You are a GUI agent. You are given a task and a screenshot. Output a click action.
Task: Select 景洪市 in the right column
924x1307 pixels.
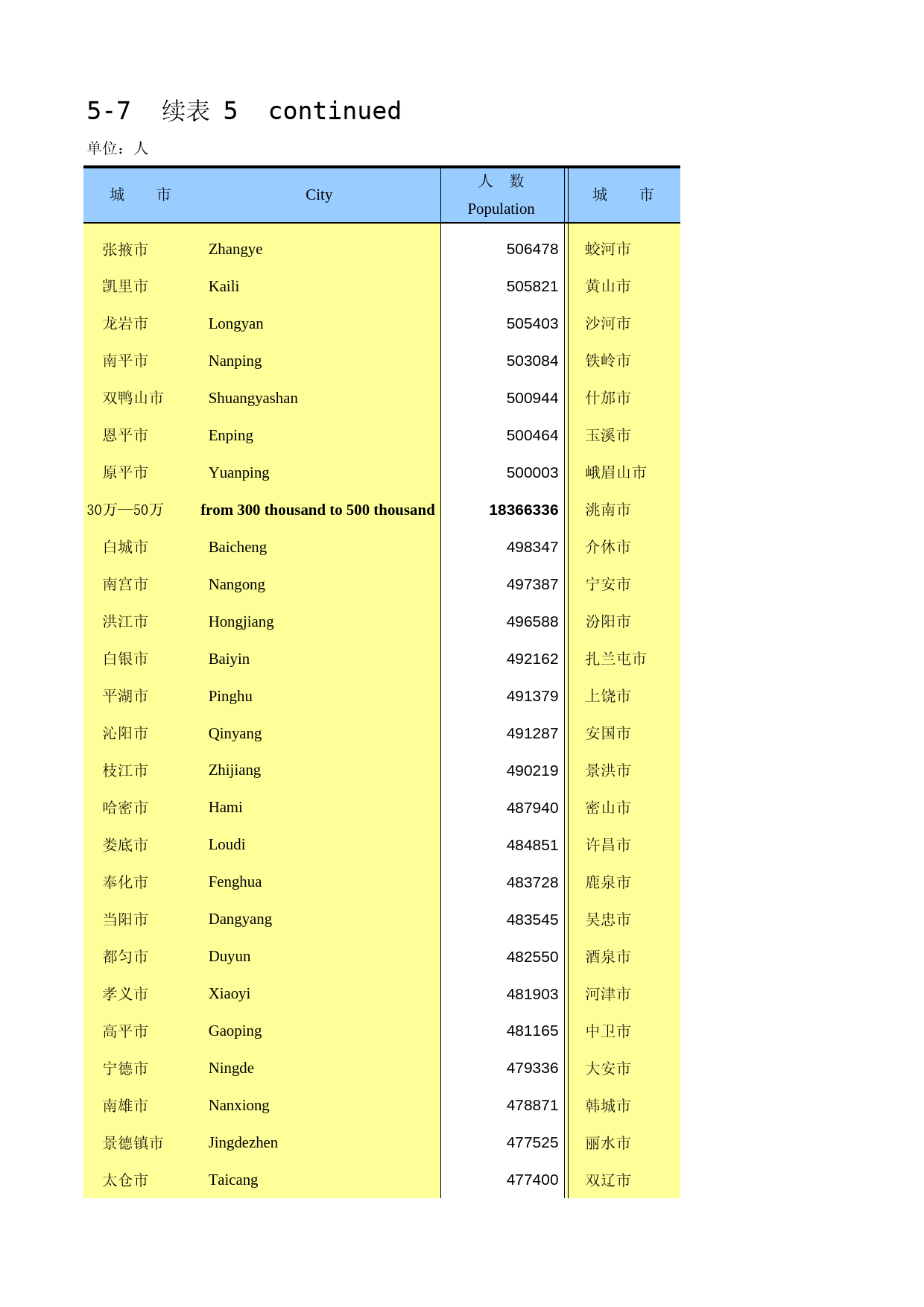pyautogui.click(x=608, y=770)
